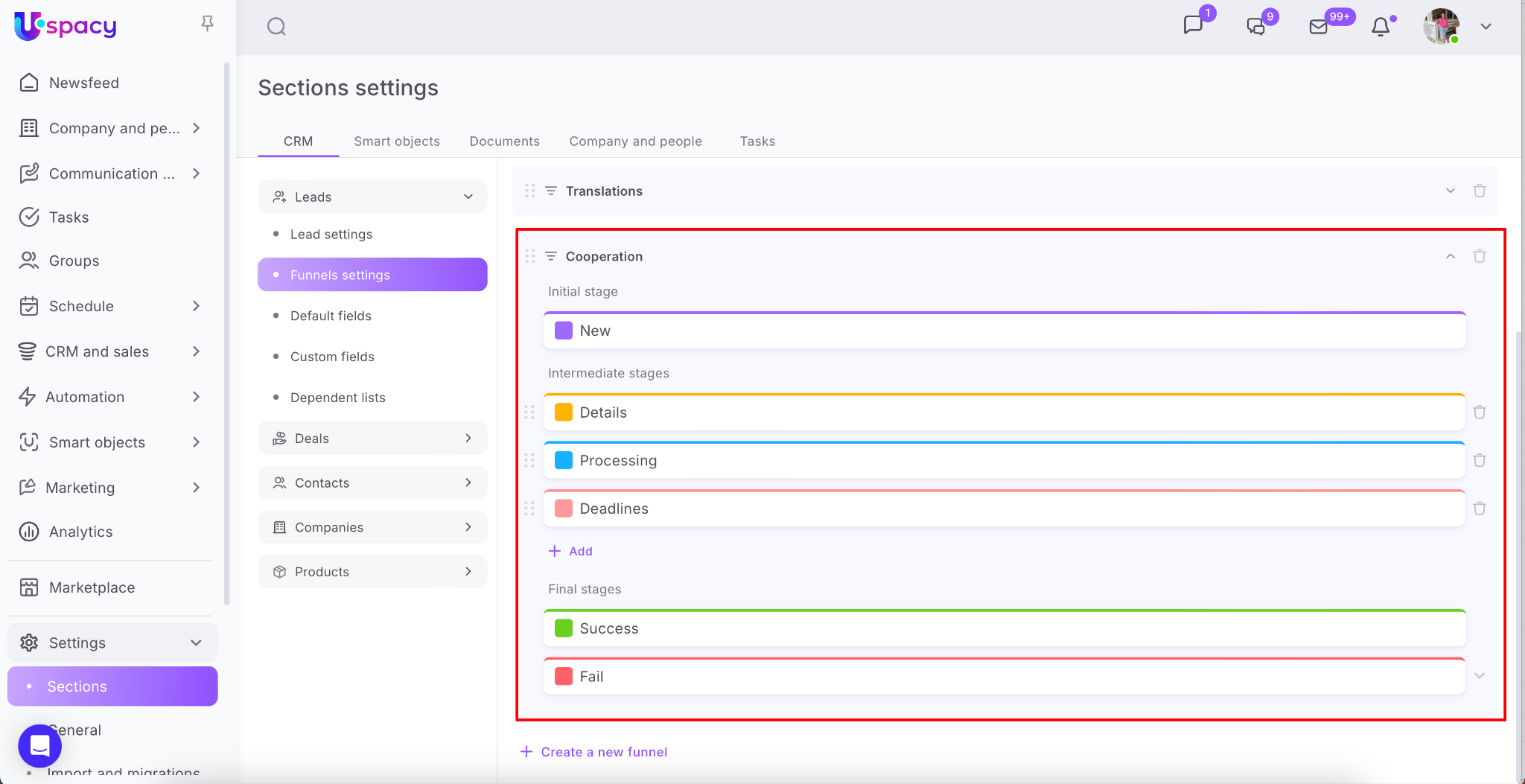
Task: Delete the Translations funnel
Action: pyautogui.click(x=1479, y=191)
